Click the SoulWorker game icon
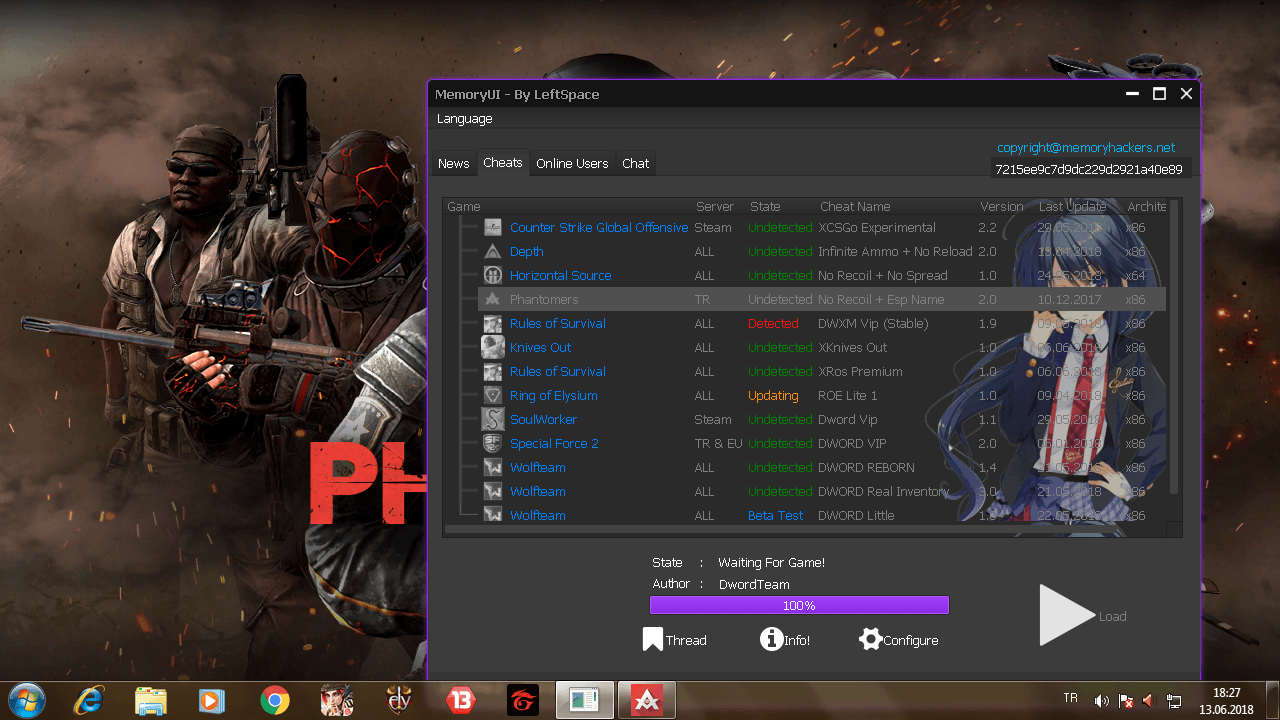 click(492, 420)
